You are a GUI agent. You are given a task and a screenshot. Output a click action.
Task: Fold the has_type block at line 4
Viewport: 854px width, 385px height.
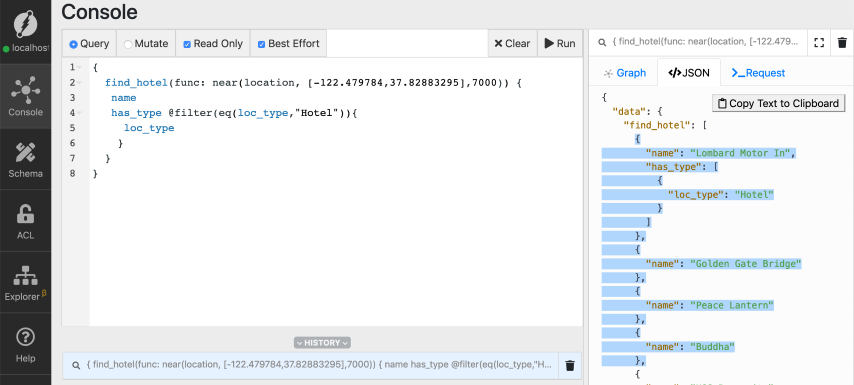pos(79,113)
